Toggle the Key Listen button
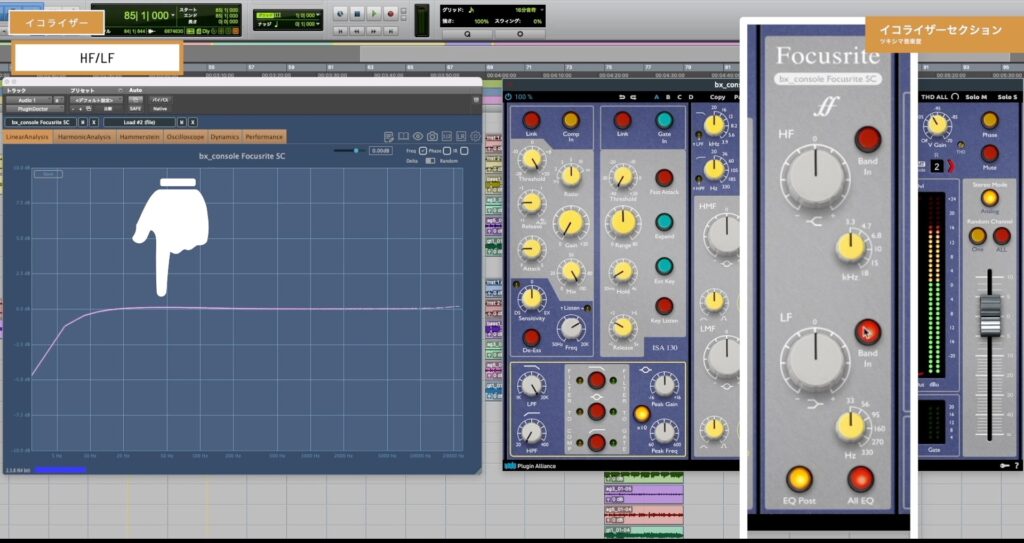This screenshot has width=1024, height=543. (664, 306)
